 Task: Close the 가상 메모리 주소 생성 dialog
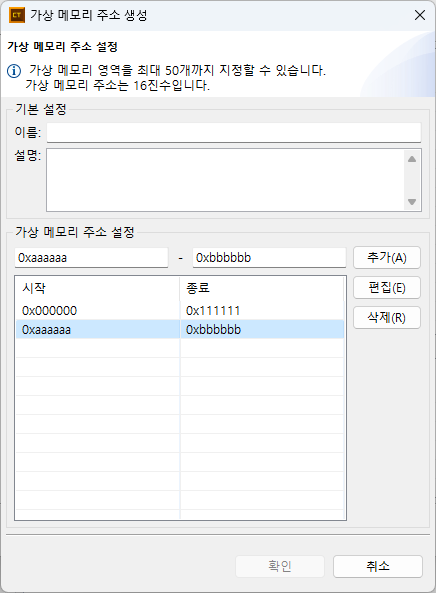click(420, 15)
